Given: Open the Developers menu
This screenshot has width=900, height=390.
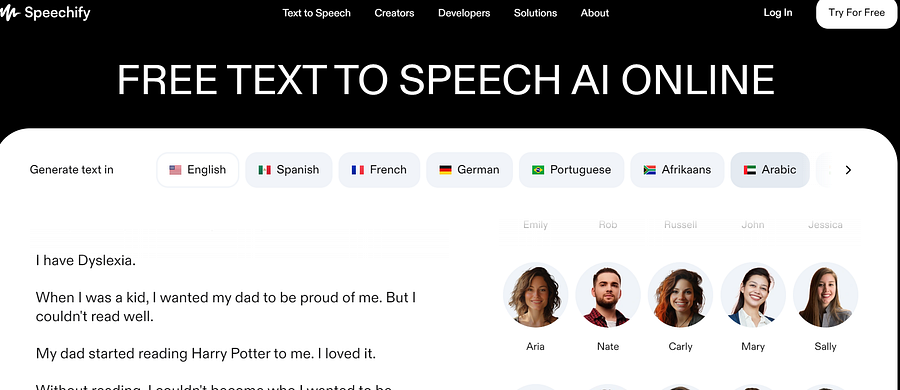Looking at the screenshot, I should (x=464, y=13).
